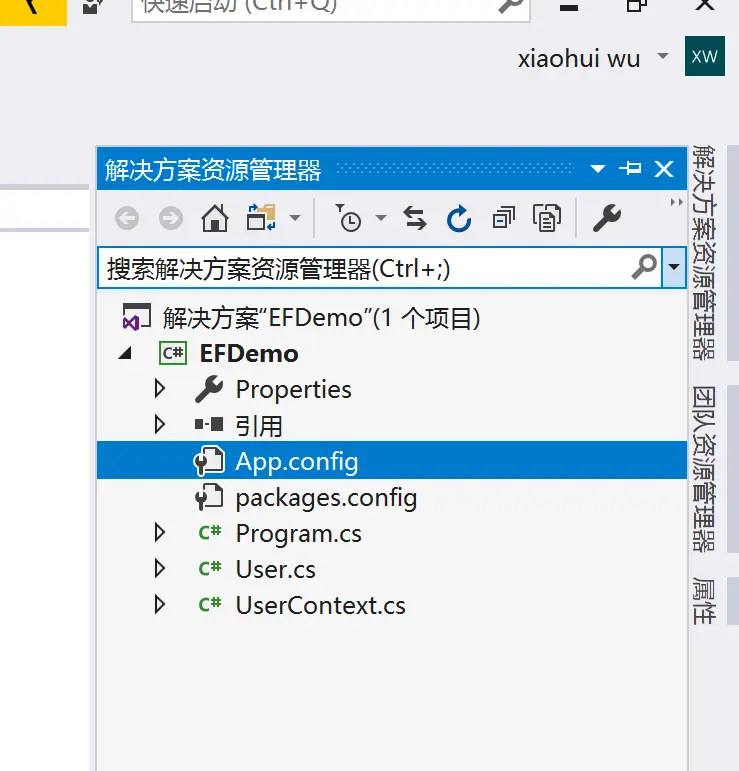739x771 pixels.
Task: Open account dropdown arrow next to xiaohui wu
Action: click(663, 56)
